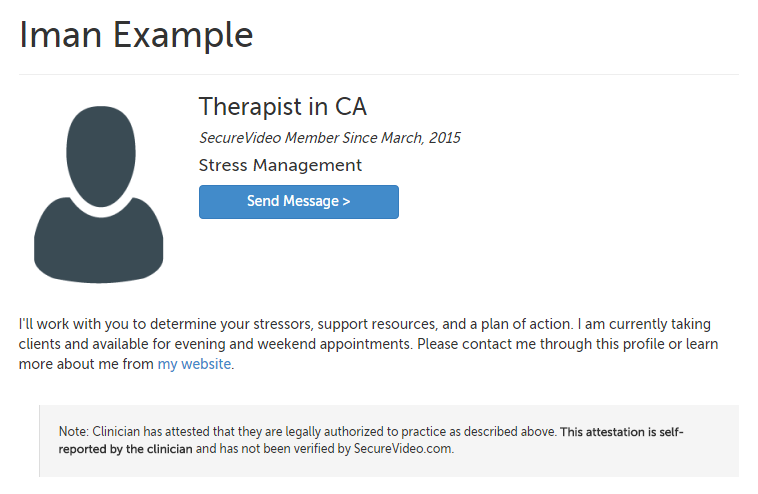Click the profile avatar silhouette icon

pos(98,192)
